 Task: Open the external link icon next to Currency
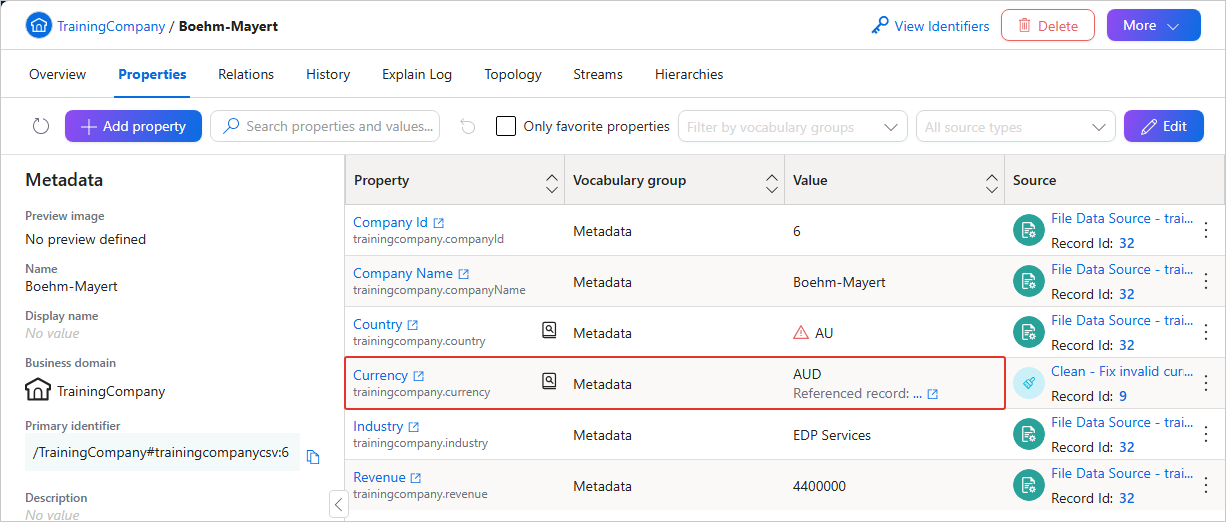[419, 376]
